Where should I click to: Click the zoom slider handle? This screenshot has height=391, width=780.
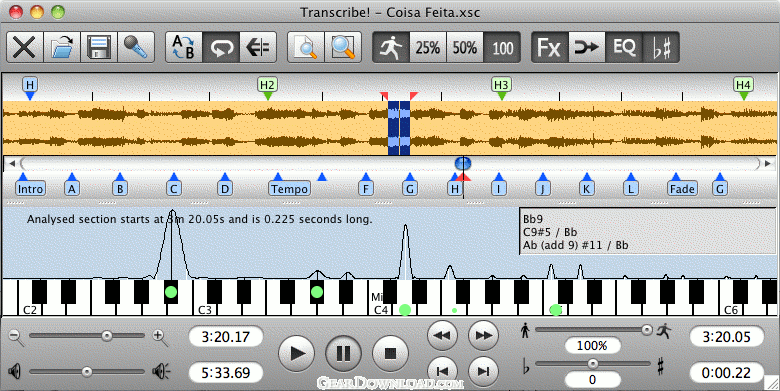click(x=106, y=336)
